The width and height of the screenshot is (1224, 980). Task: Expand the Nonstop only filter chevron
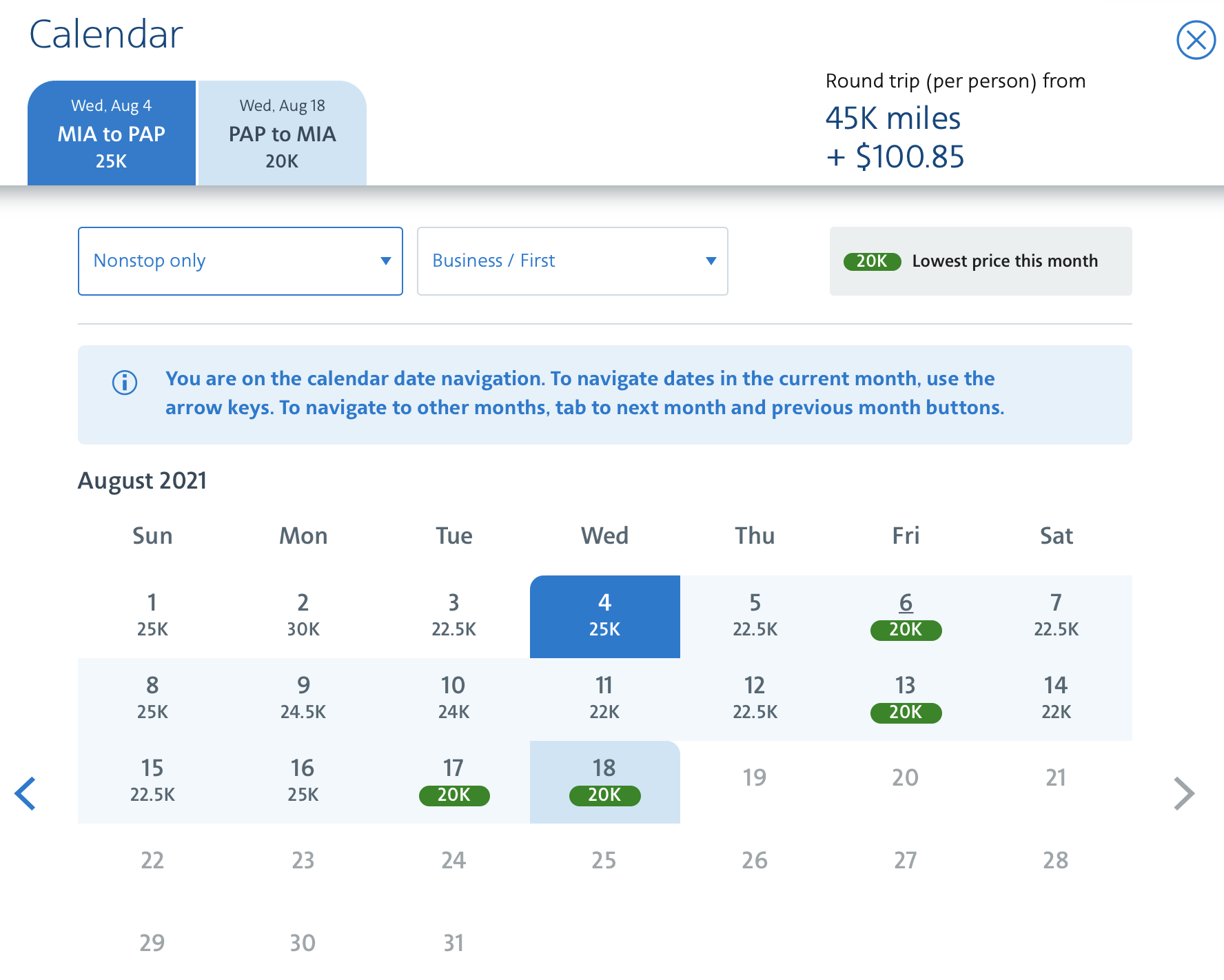386,261
